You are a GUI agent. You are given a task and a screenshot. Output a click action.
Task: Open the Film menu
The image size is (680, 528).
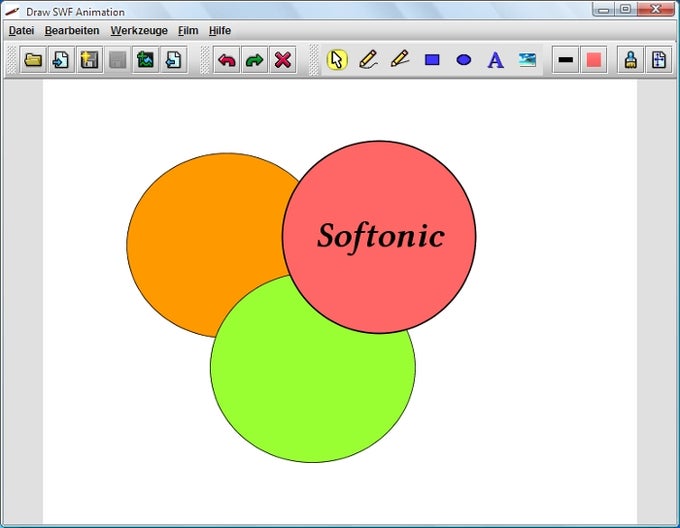[188, 31]
